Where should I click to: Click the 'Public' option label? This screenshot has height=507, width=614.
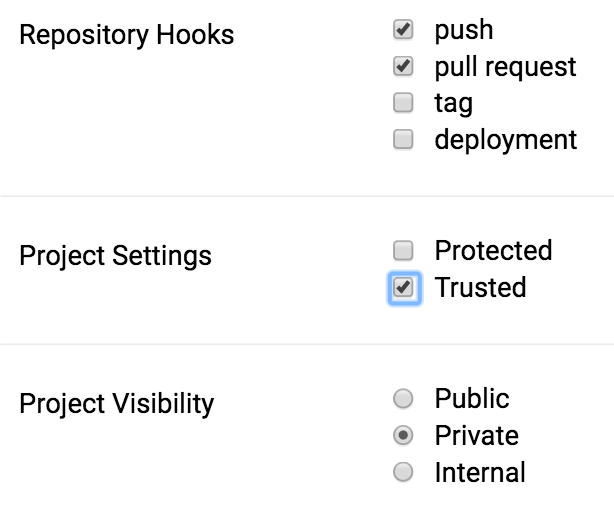(472, 399)
